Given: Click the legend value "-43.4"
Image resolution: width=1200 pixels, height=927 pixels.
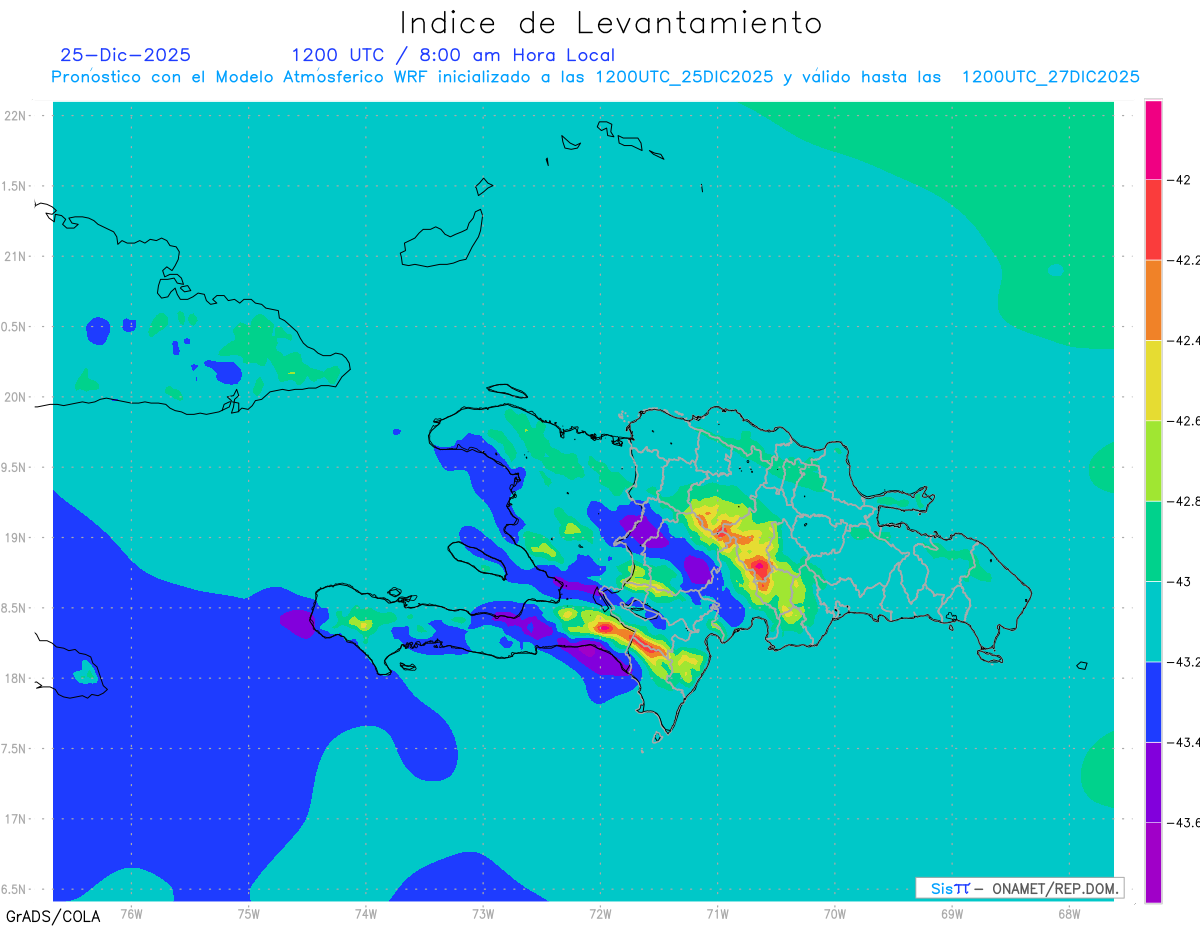Looking at the screenshot, I should pos(1185,742).
